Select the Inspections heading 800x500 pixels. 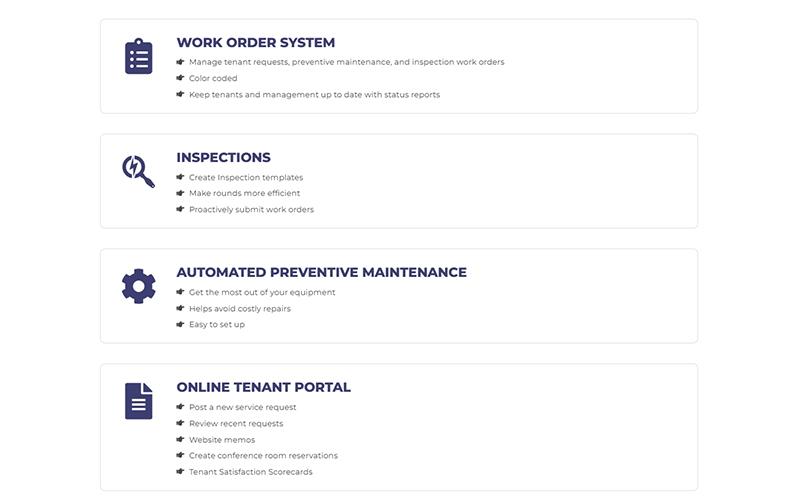pyautogui.click(x=223, y=157)
